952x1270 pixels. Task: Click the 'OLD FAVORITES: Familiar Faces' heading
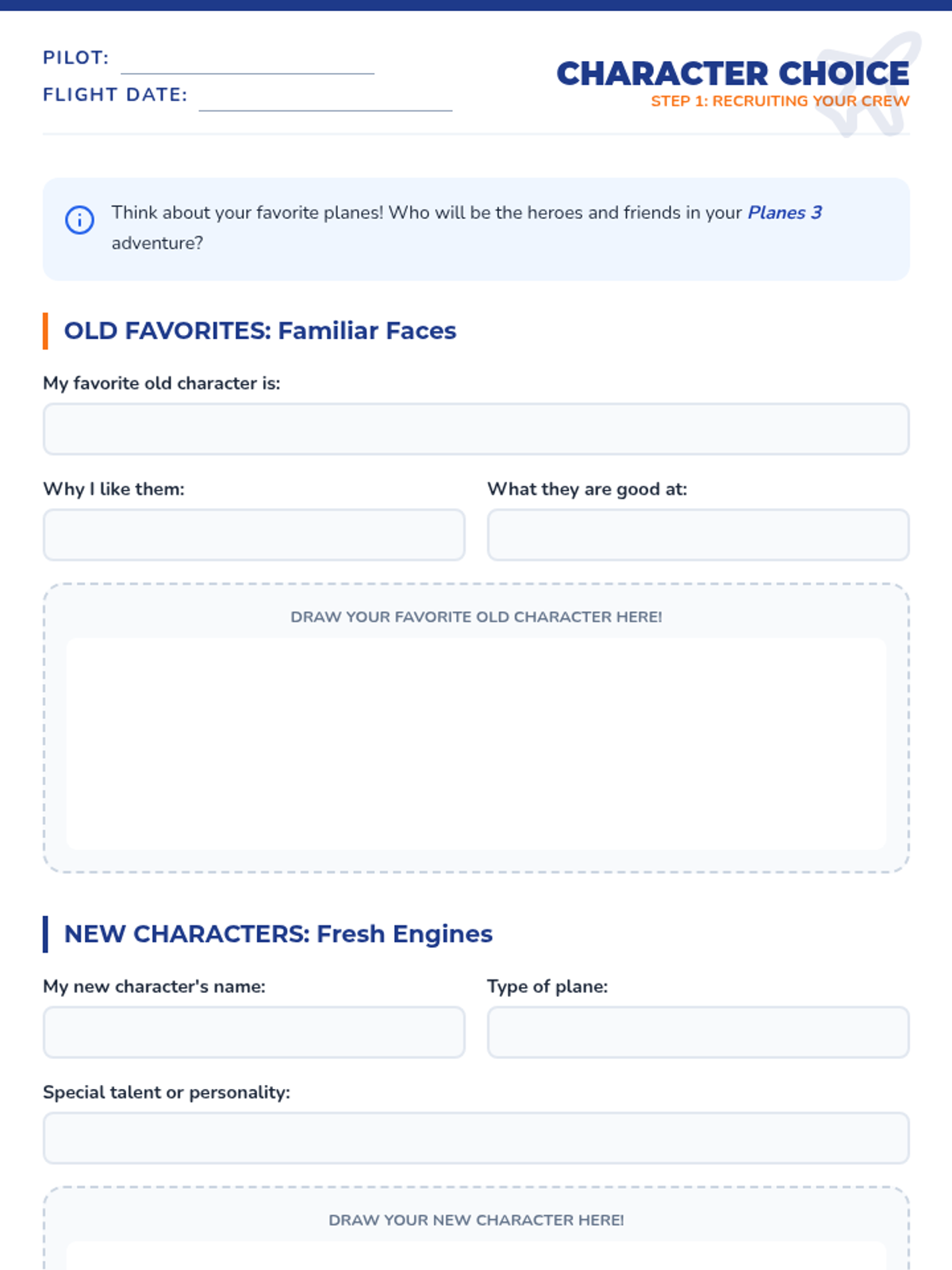(x=260, y=330)
